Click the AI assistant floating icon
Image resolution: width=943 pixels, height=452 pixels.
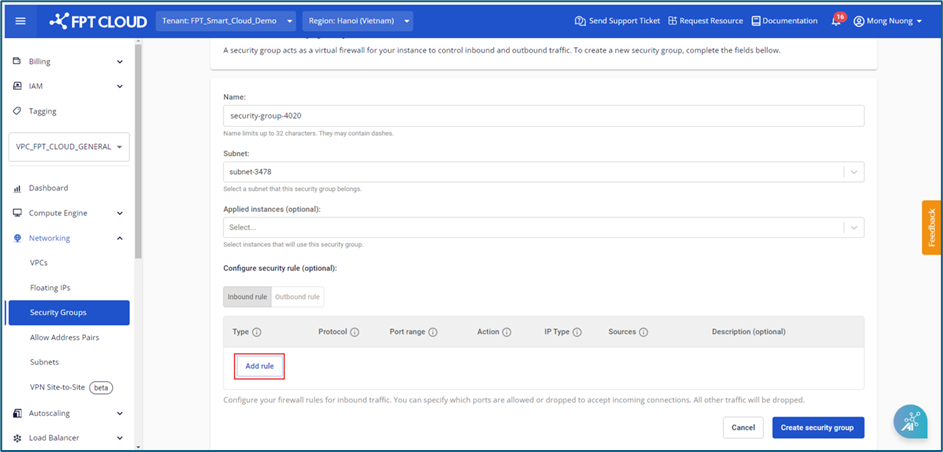pyautogui.click(x=910, y=421)
